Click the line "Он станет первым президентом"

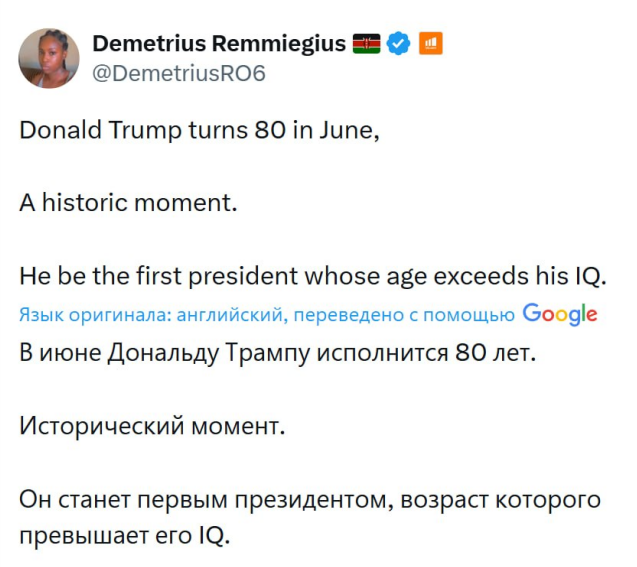[x=310, y=499]
